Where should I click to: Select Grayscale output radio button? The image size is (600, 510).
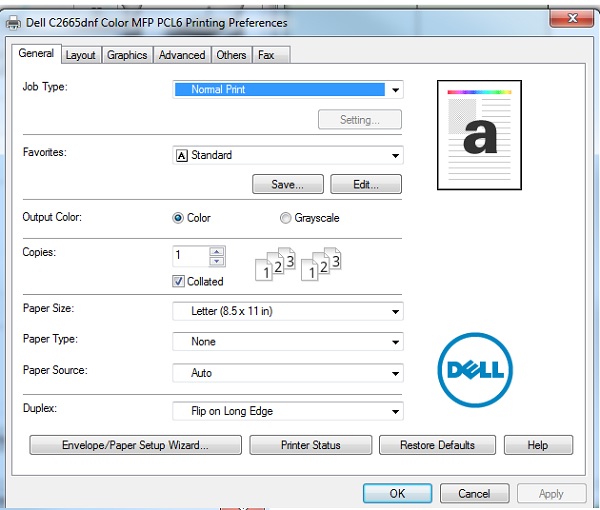point(285,218)
